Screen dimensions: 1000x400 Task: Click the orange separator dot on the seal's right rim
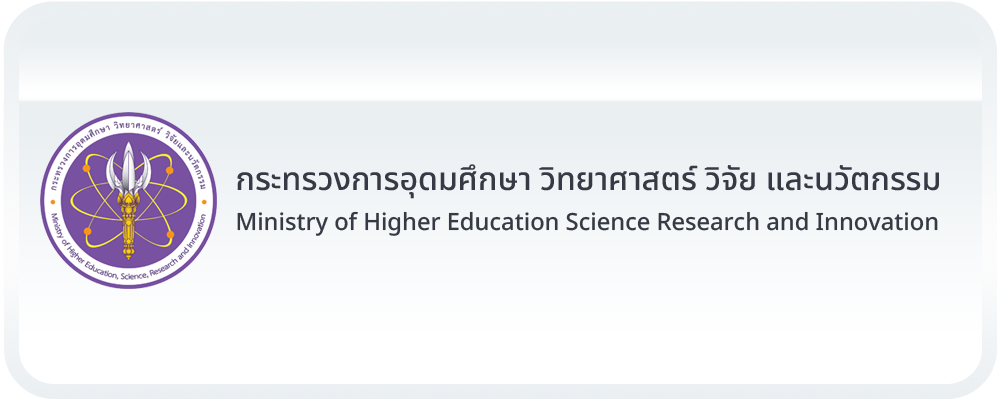[x=205, y=201]
